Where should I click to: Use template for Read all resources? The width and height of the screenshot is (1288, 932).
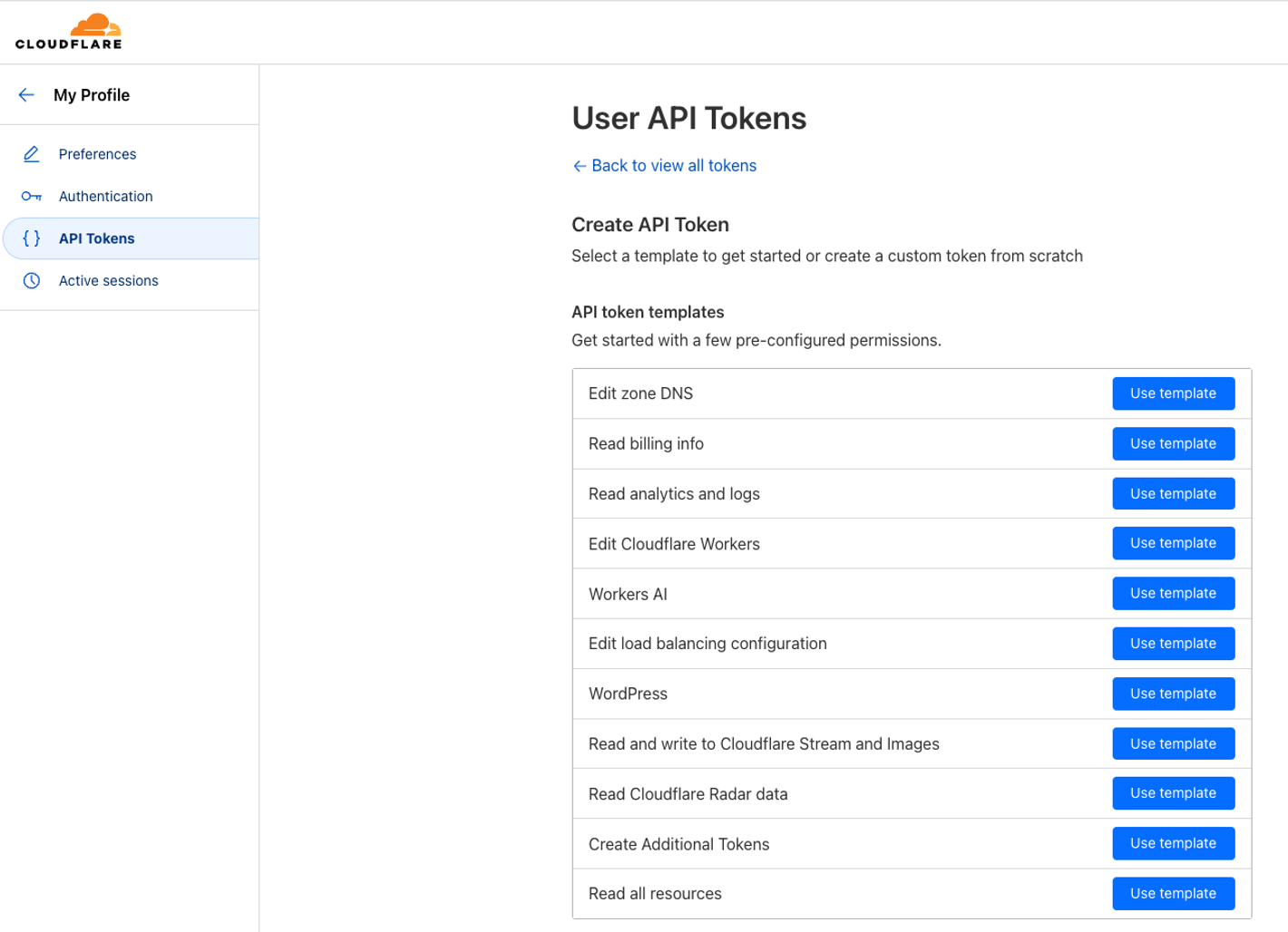1173,893
